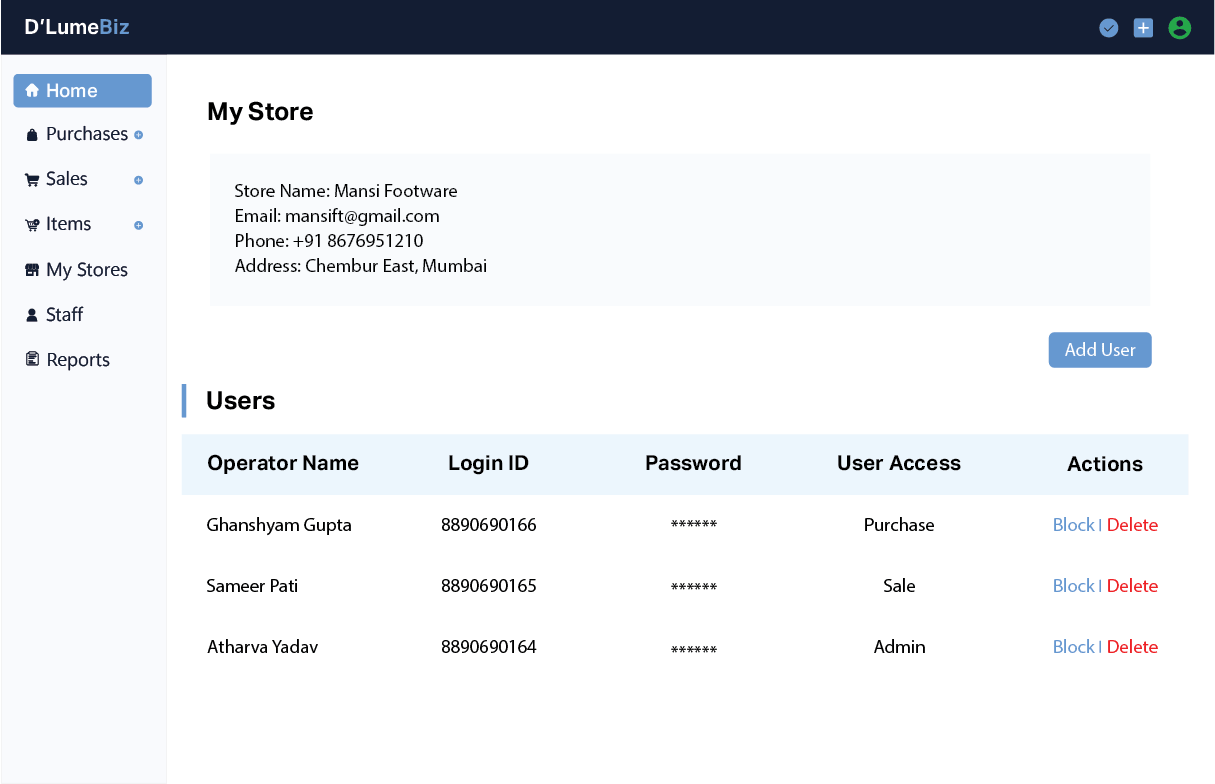Navigate to the Reports menu entry
Screen dimensions: 1215x784
(x=77, y=359)
